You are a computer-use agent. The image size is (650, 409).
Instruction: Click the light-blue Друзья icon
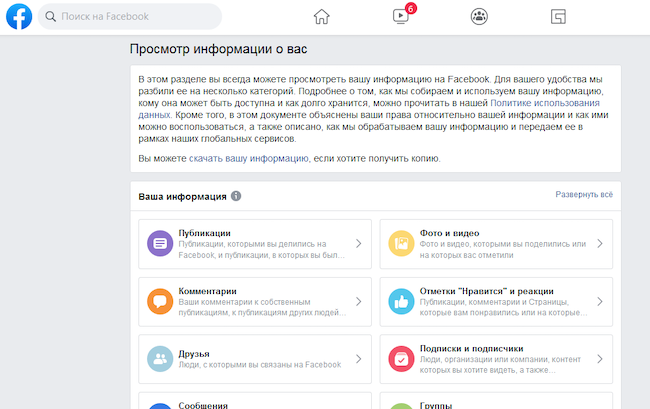point(160,359)
